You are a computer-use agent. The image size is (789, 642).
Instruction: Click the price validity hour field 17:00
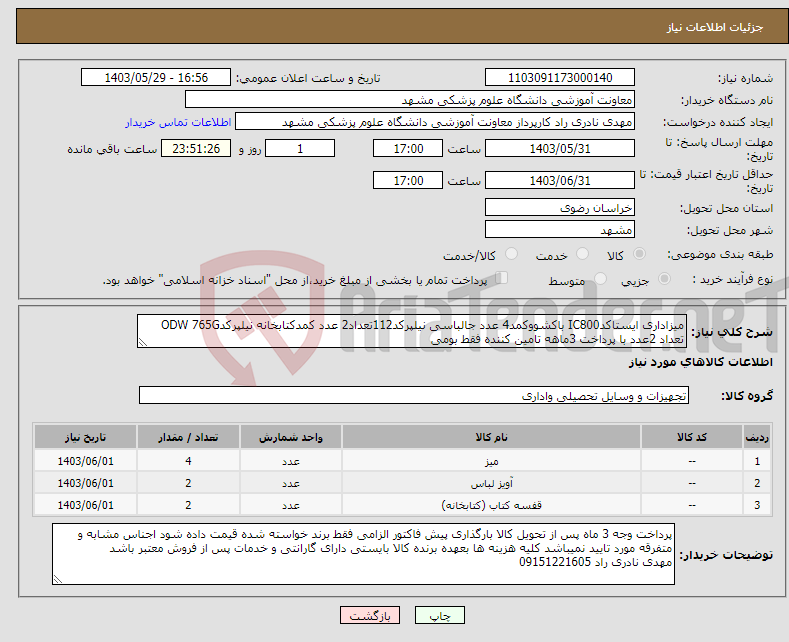tap(408, 180)
